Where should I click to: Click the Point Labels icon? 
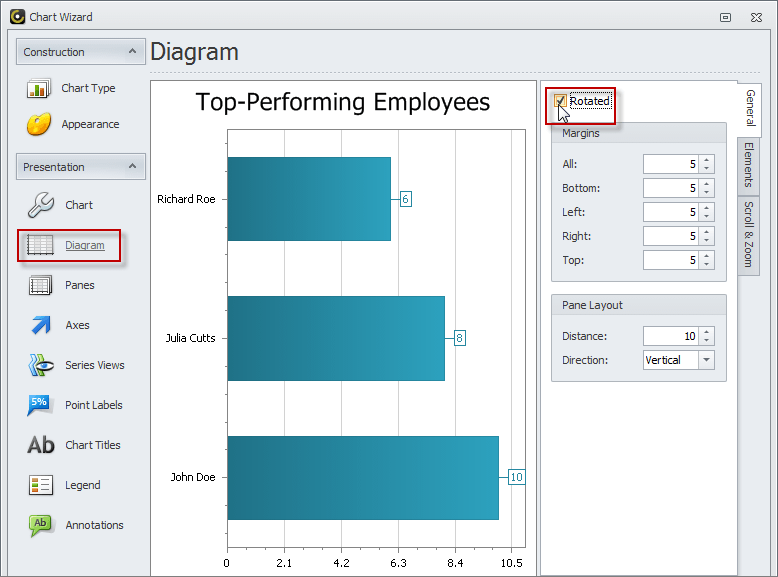click(40, 405)
